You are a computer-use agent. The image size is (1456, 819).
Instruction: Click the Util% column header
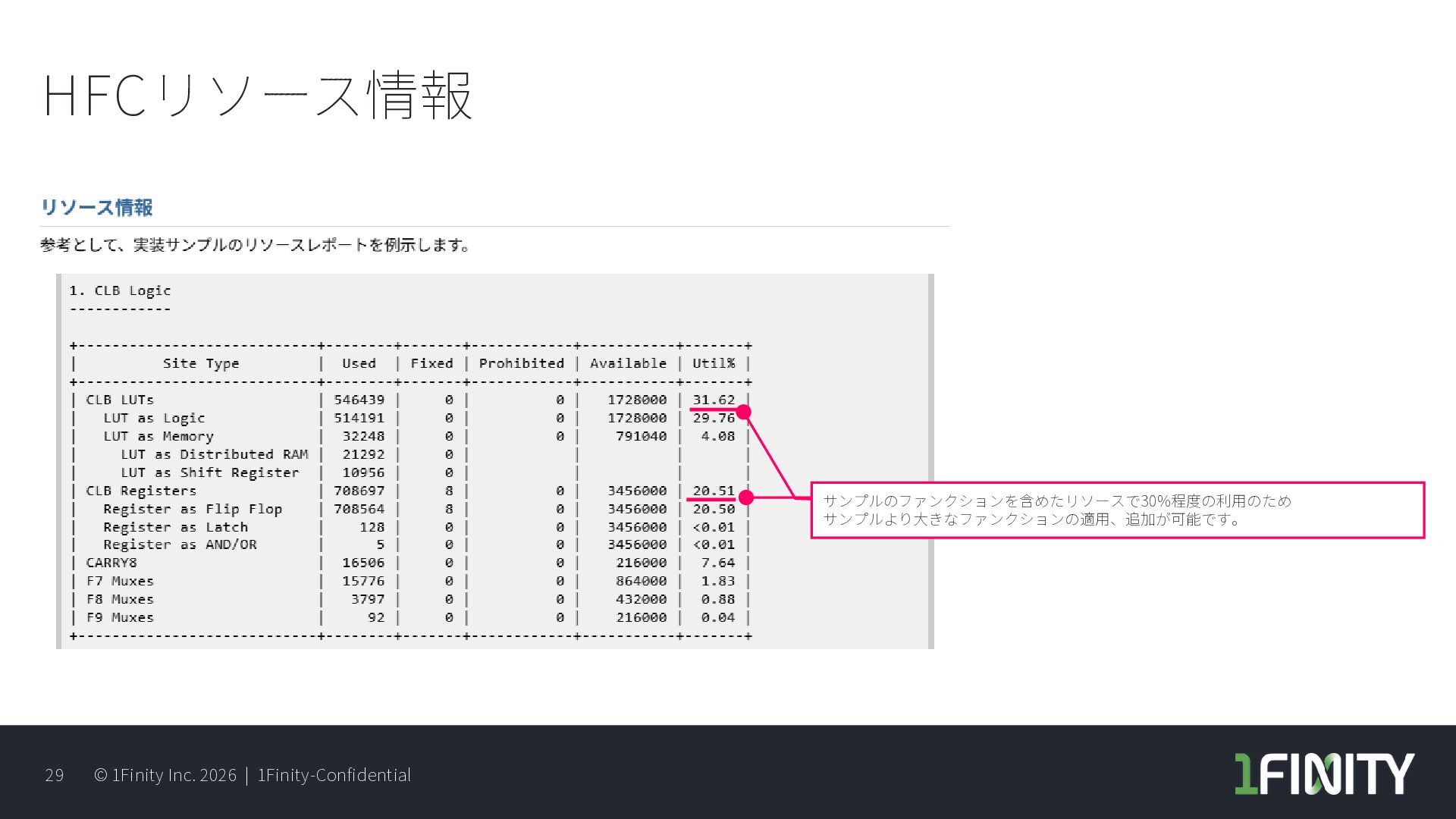[714, 363]
